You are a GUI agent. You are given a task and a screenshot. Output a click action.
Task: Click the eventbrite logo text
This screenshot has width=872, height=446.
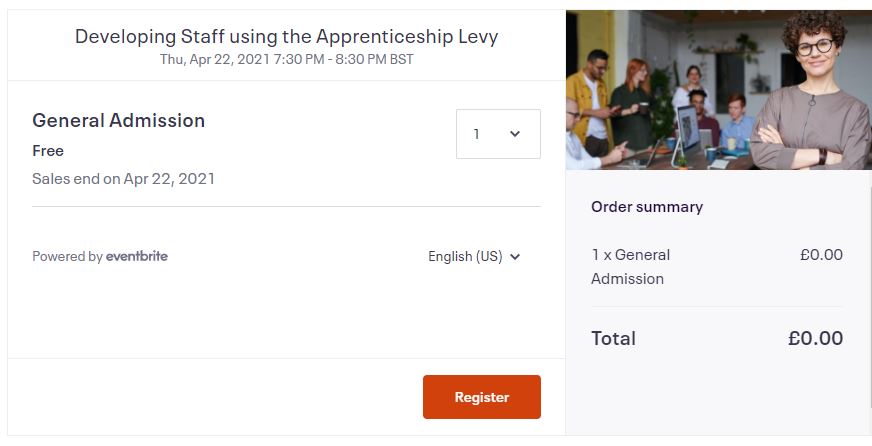click(137, 256)
